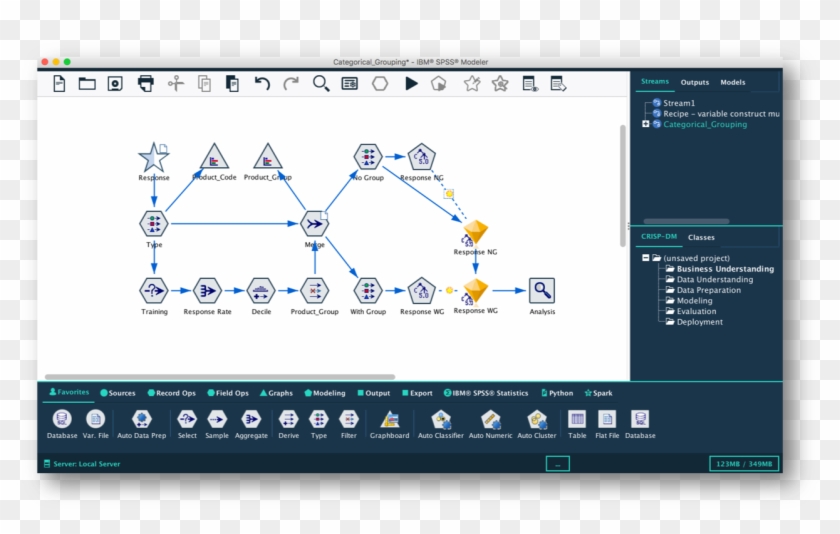This screenshot has width=840, height=534.
Task: Open the Sources palette tab
Action: [x=118, y=393]
